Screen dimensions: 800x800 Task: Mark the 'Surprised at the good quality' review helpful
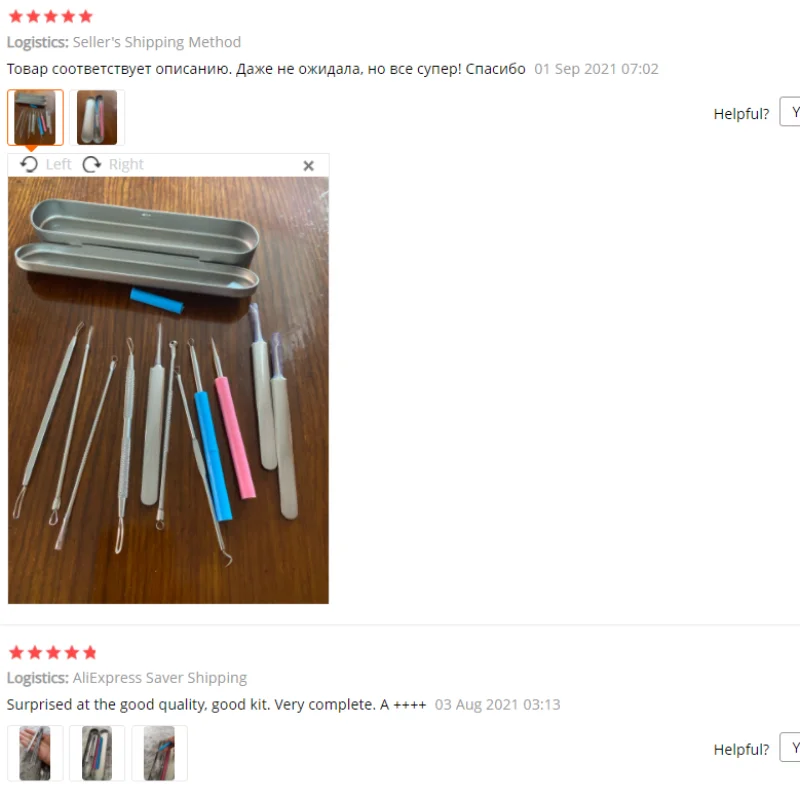point(789,747)
